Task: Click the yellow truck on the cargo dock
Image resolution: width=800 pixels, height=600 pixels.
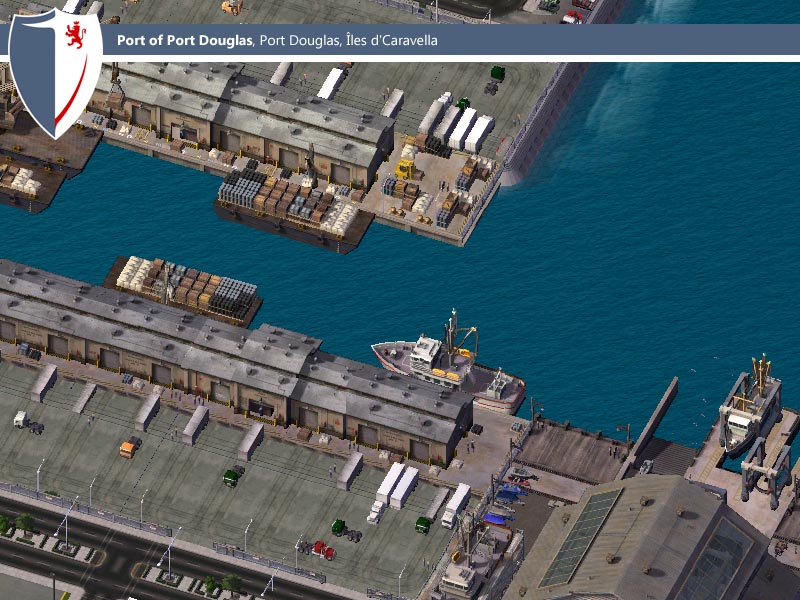Action: 407,169
